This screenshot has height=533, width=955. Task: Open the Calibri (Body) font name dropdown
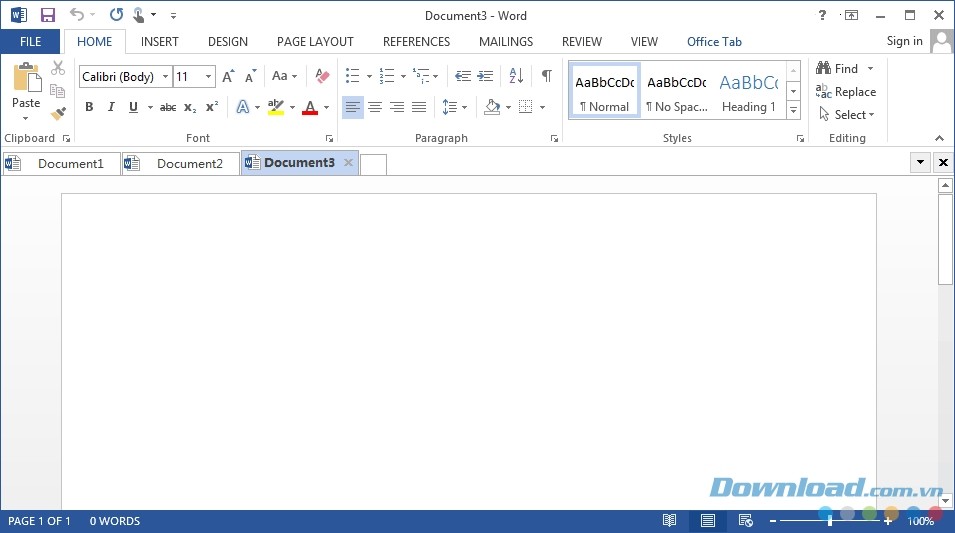tap(165, 77)
